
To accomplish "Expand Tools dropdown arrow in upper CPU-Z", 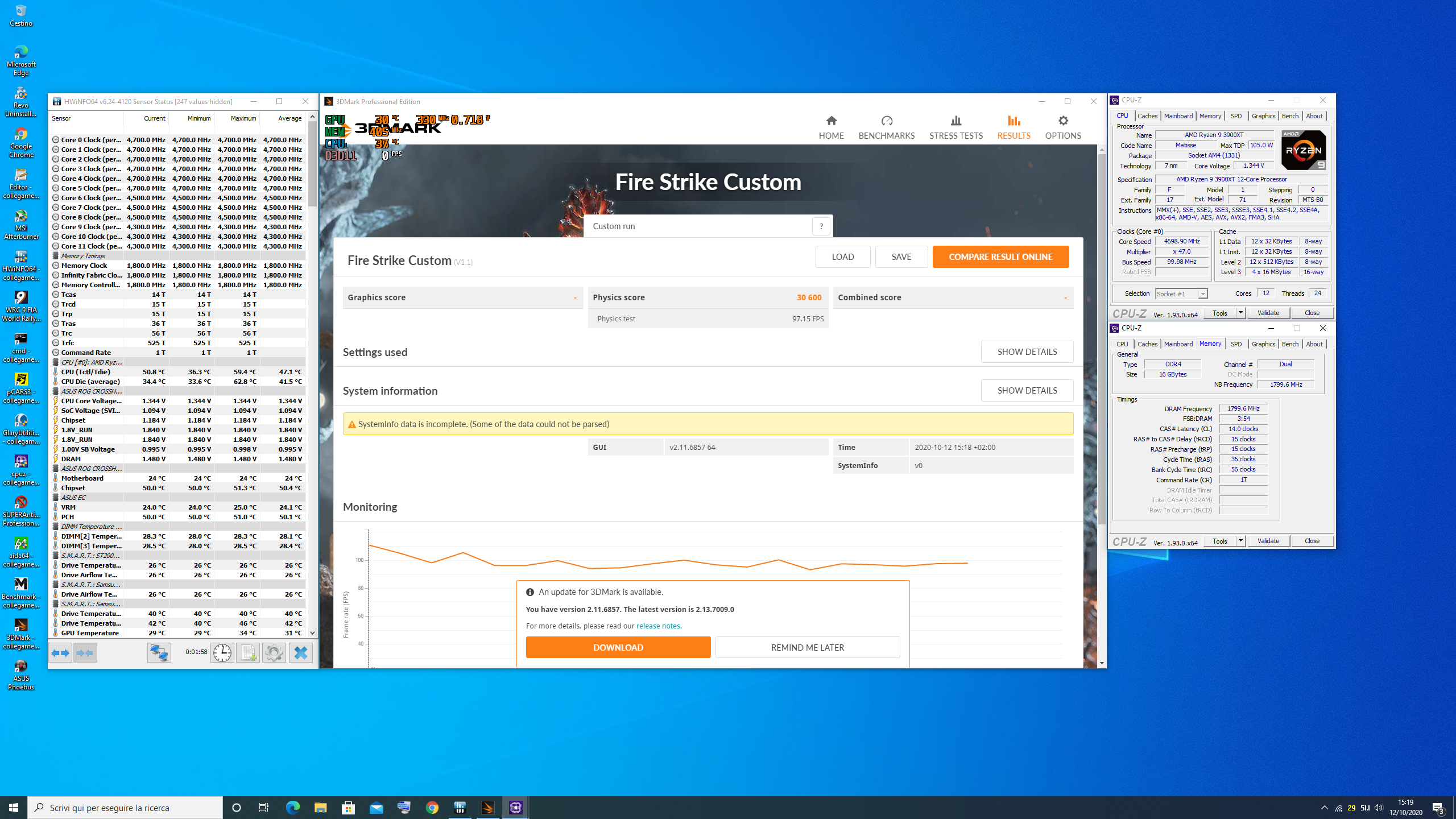I will tap(1240, 313).
